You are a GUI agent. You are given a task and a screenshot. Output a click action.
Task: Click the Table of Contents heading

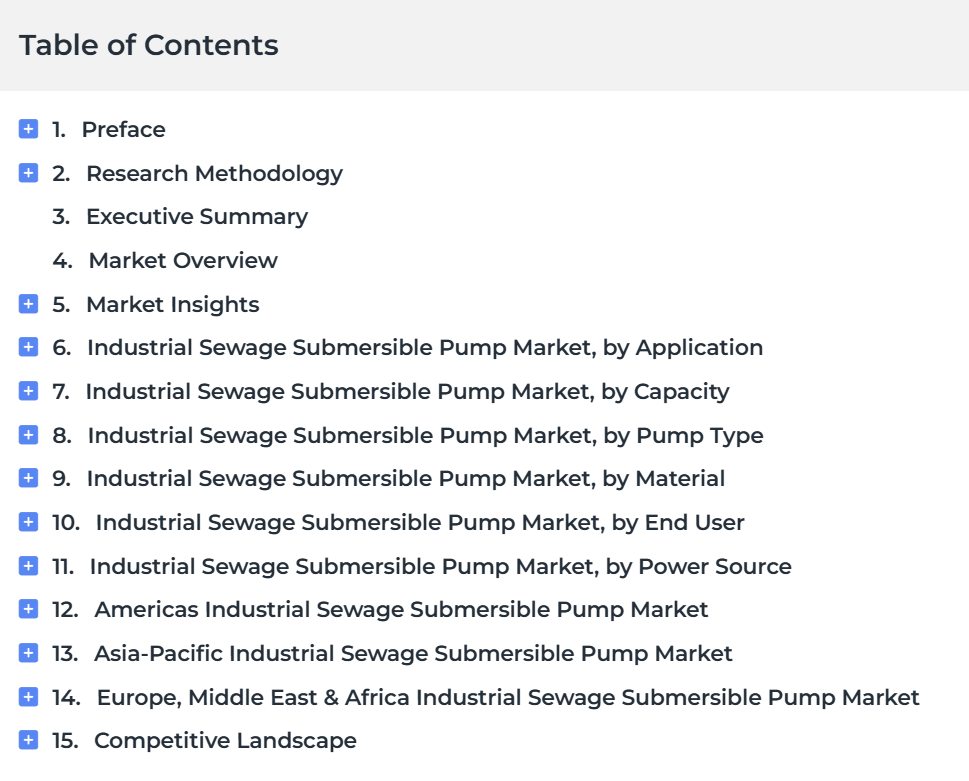tap(149, 45)
